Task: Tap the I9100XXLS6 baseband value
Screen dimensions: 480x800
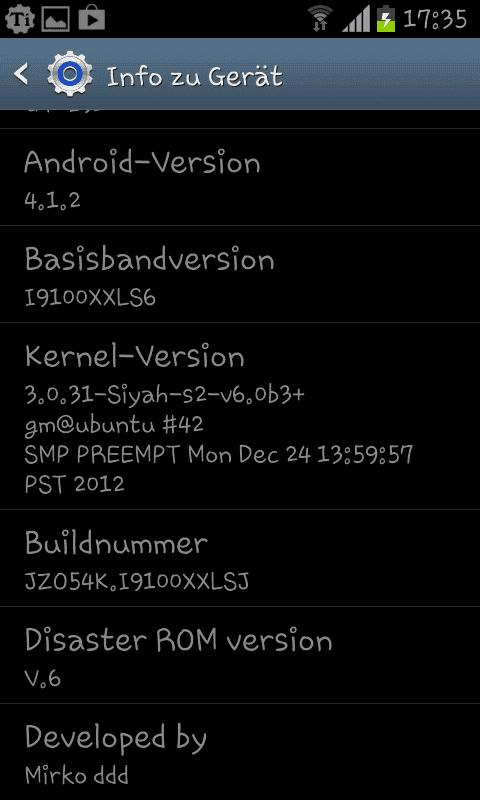Action: point(90,297)
